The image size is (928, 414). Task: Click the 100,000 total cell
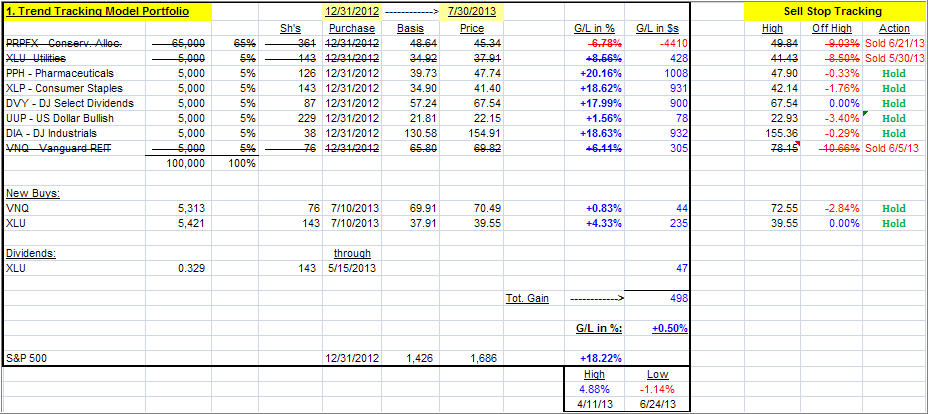(178, 163)
